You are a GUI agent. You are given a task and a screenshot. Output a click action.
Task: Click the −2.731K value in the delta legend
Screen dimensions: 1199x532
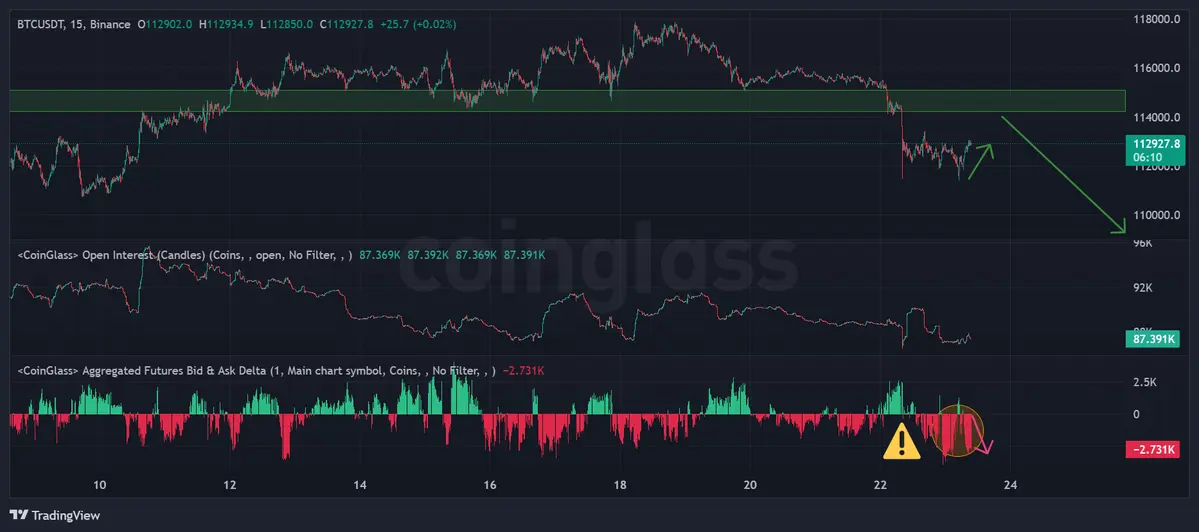522,371
